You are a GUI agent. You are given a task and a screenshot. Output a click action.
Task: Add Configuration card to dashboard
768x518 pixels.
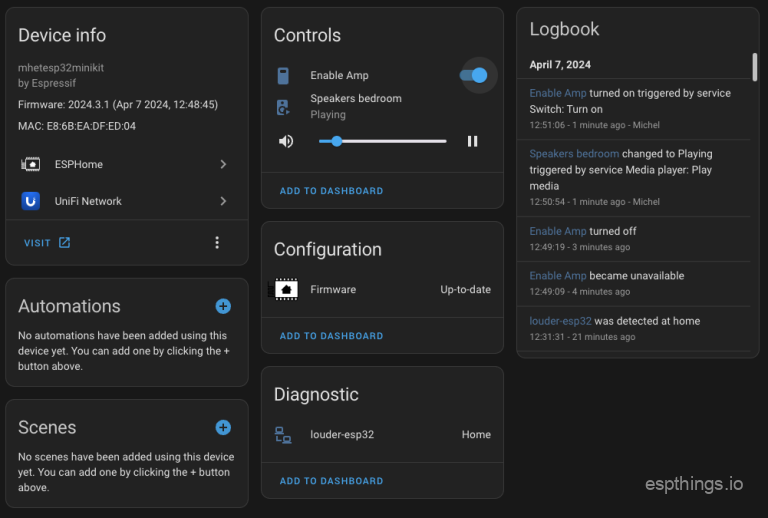tap(331, 336)
